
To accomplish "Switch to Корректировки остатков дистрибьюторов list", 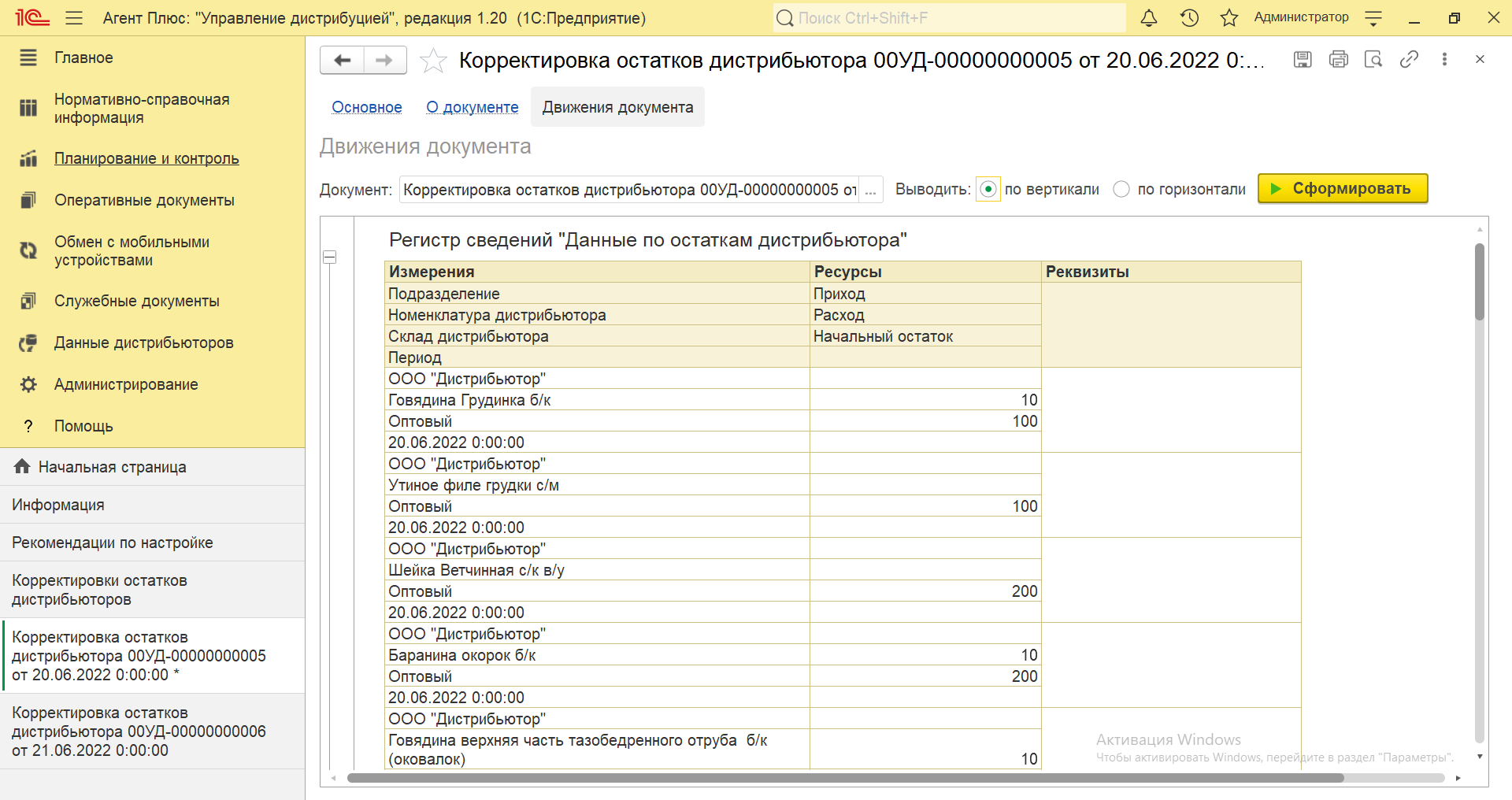I will pos(152,590).
